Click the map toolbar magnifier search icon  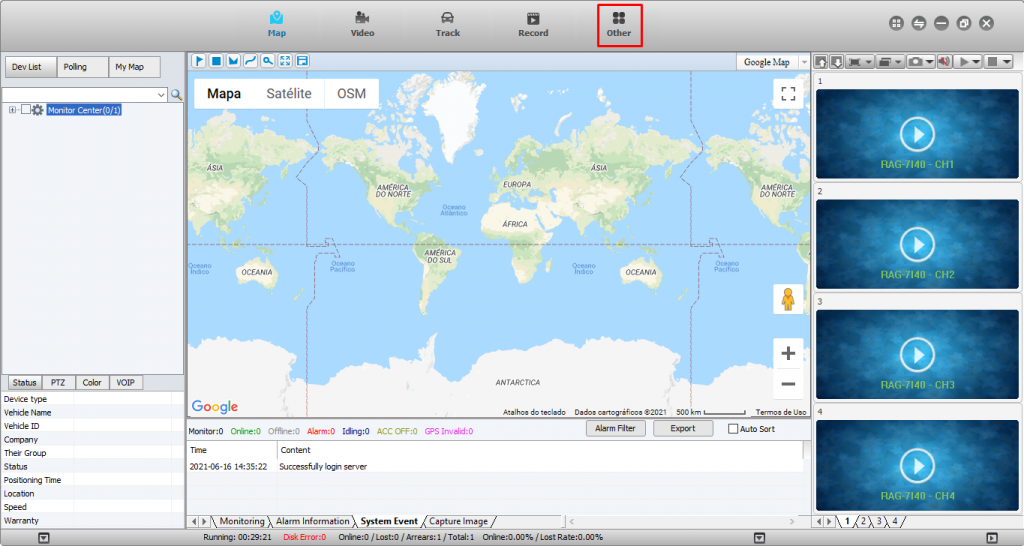(x=267, y=61)
